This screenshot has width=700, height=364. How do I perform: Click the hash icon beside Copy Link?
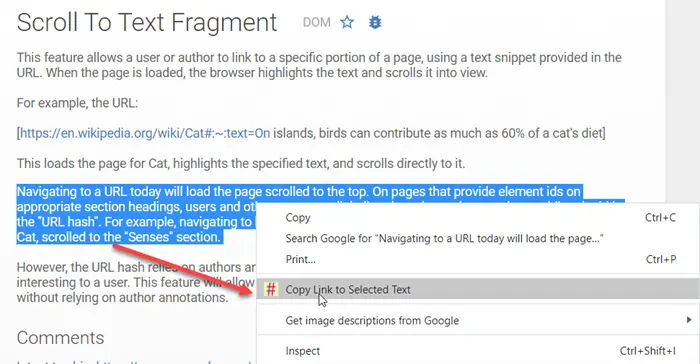[271, 289]
